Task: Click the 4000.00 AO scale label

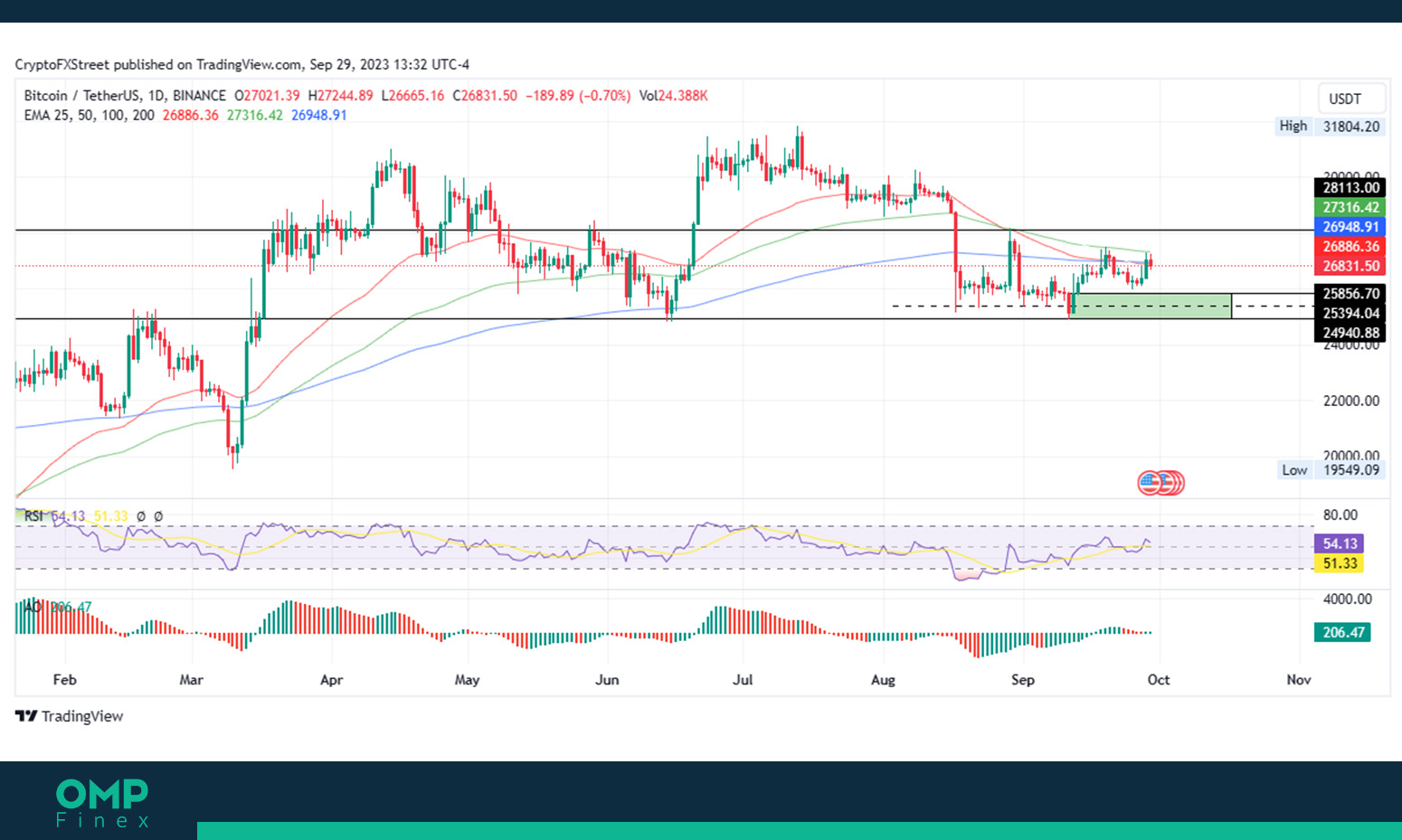Action: 1348,599
